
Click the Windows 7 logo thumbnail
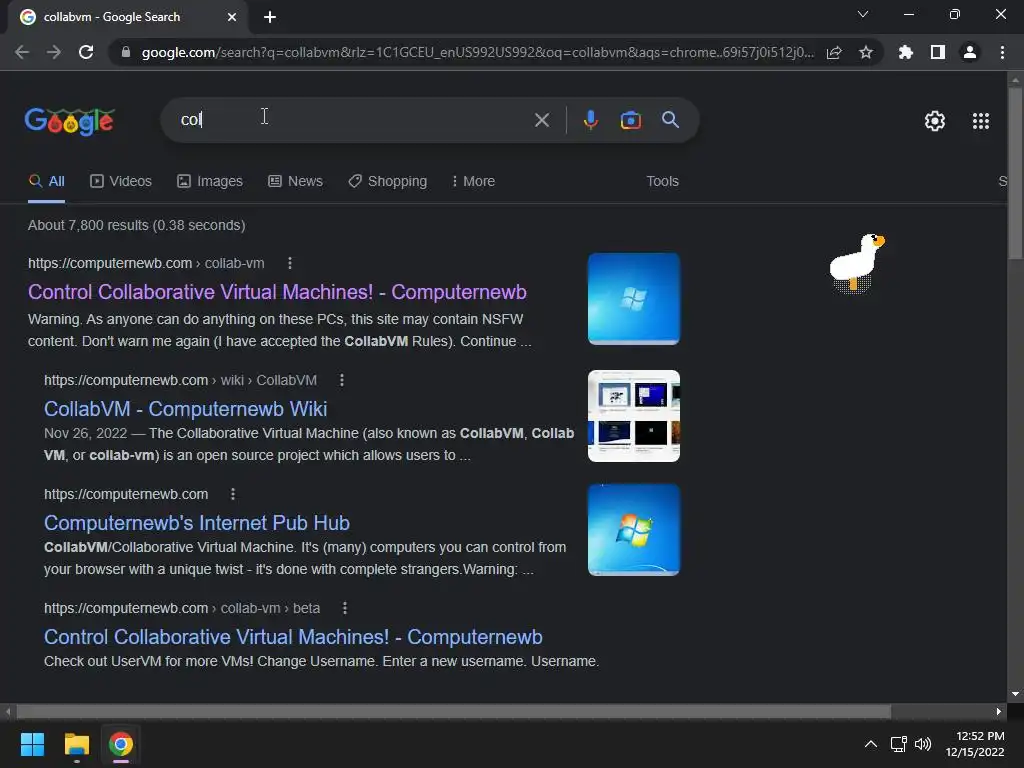(x=633, y=530)
